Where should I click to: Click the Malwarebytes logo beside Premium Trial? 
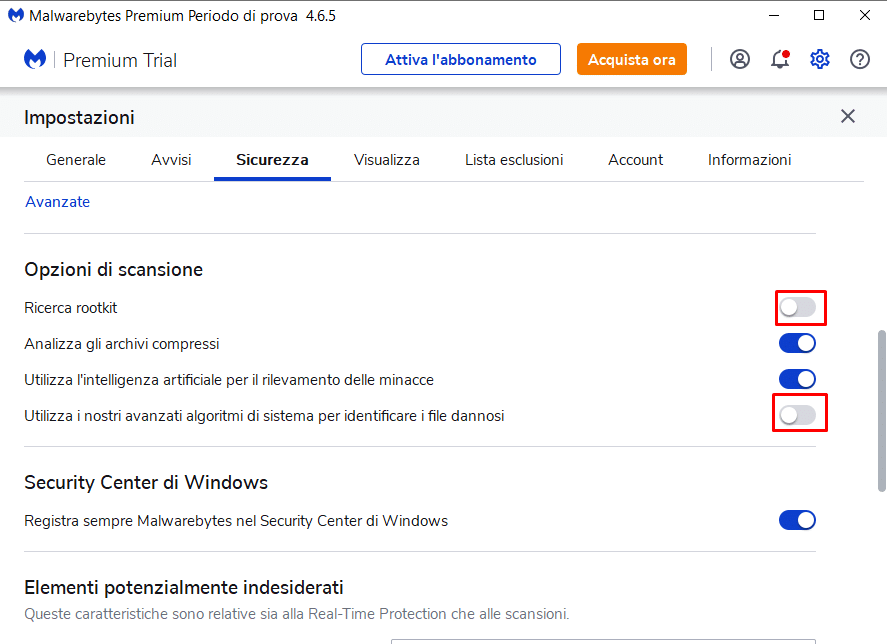coord(35,59)
